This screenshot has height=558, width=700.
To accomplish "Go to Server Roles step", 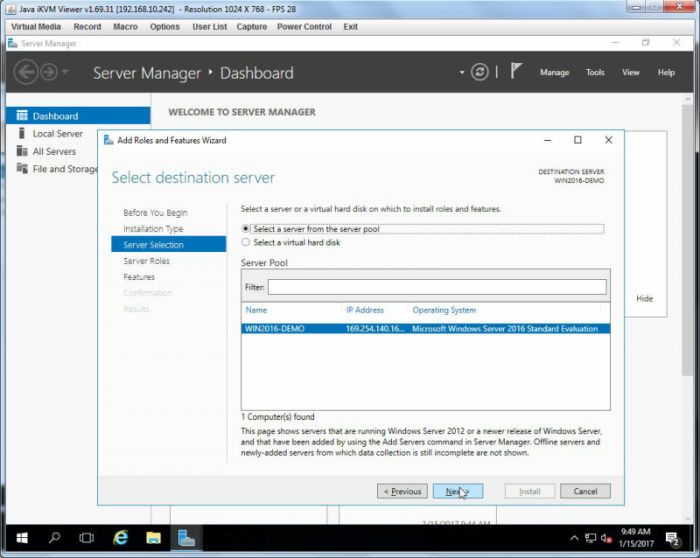I will 146,261.
